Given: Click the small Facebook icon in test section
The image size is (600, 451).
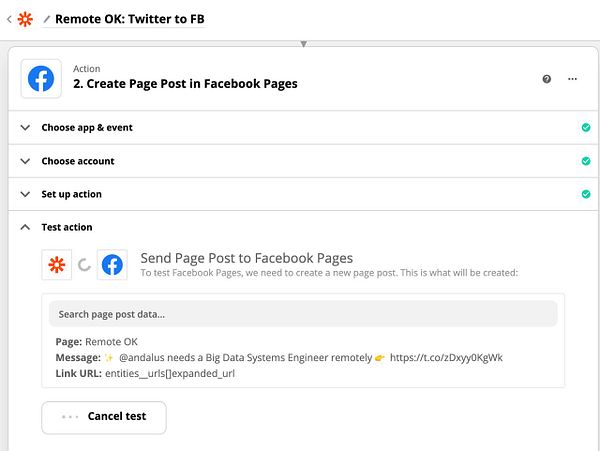Looking at the screenshot, I should click(113, 265).
